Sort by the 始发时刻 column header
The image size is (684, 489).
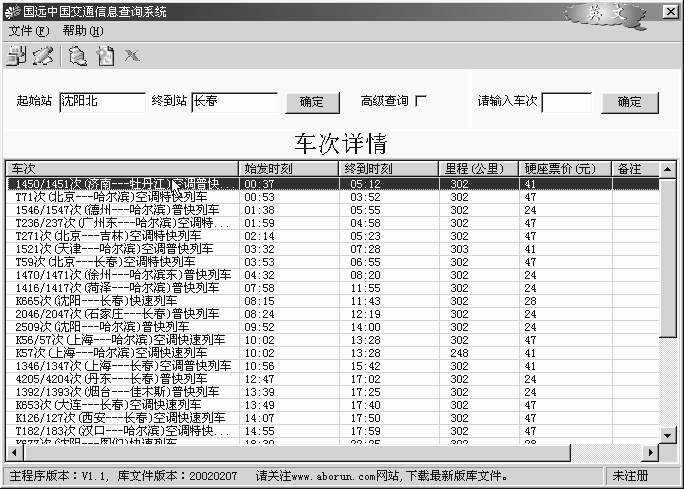coord(288,168)
